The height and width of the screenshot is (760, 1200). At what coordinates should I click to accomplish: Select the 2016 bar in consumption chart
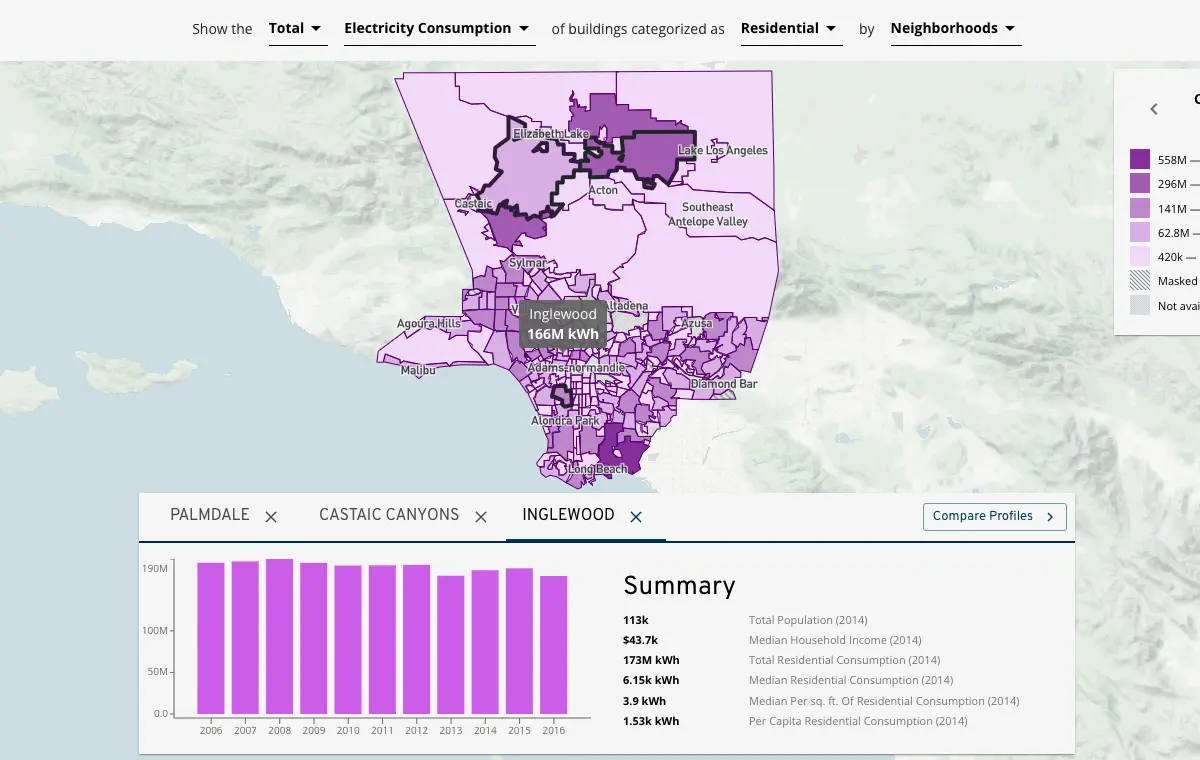(554, 645)
